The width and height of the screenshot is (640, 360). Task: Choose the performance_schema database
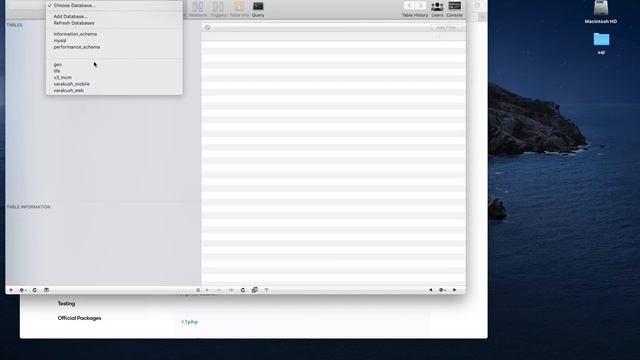[114, 47]
